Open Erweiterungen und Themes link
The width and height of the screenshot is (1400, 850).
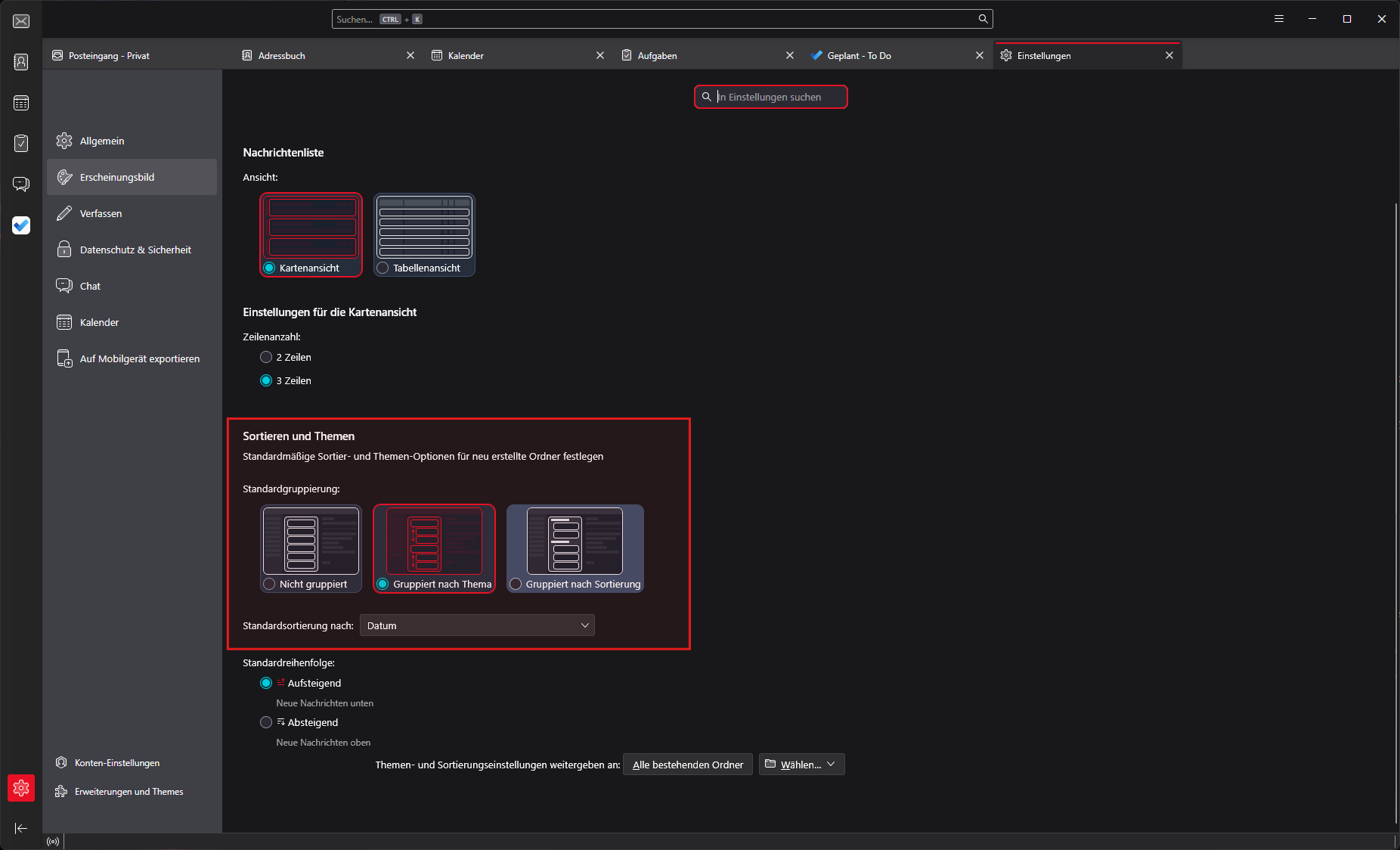(x=119, y=791)
